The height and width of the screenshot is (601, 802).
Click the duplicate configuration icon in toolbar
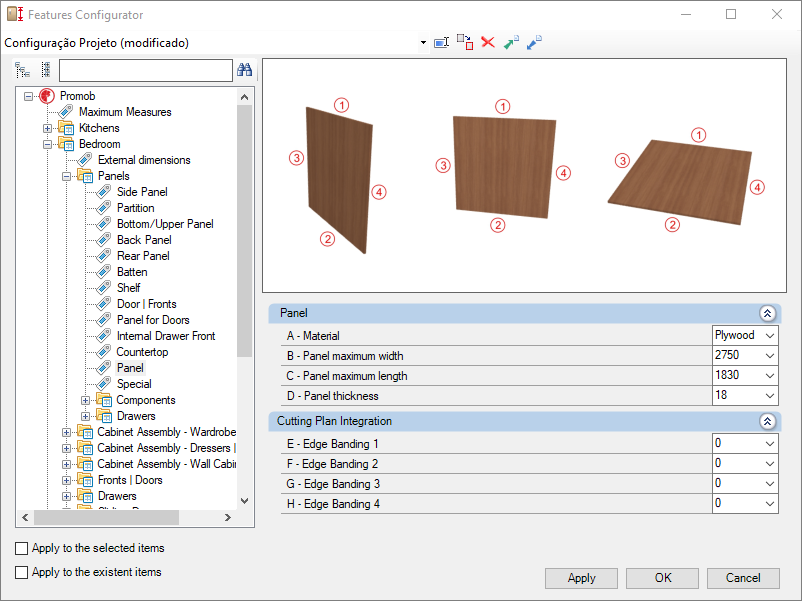465,42
